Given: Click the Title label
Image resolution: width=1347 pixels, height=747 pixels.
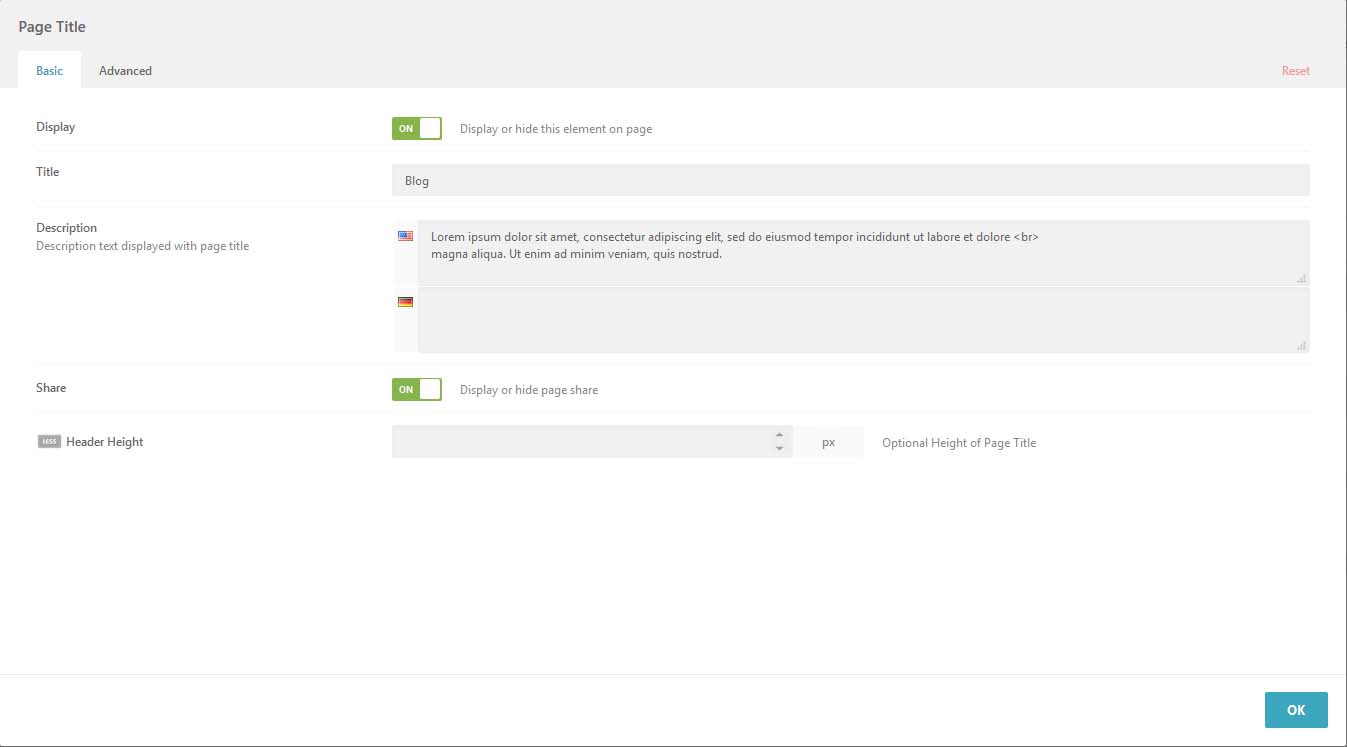Looking at the screenshot, I should [47, 172].
